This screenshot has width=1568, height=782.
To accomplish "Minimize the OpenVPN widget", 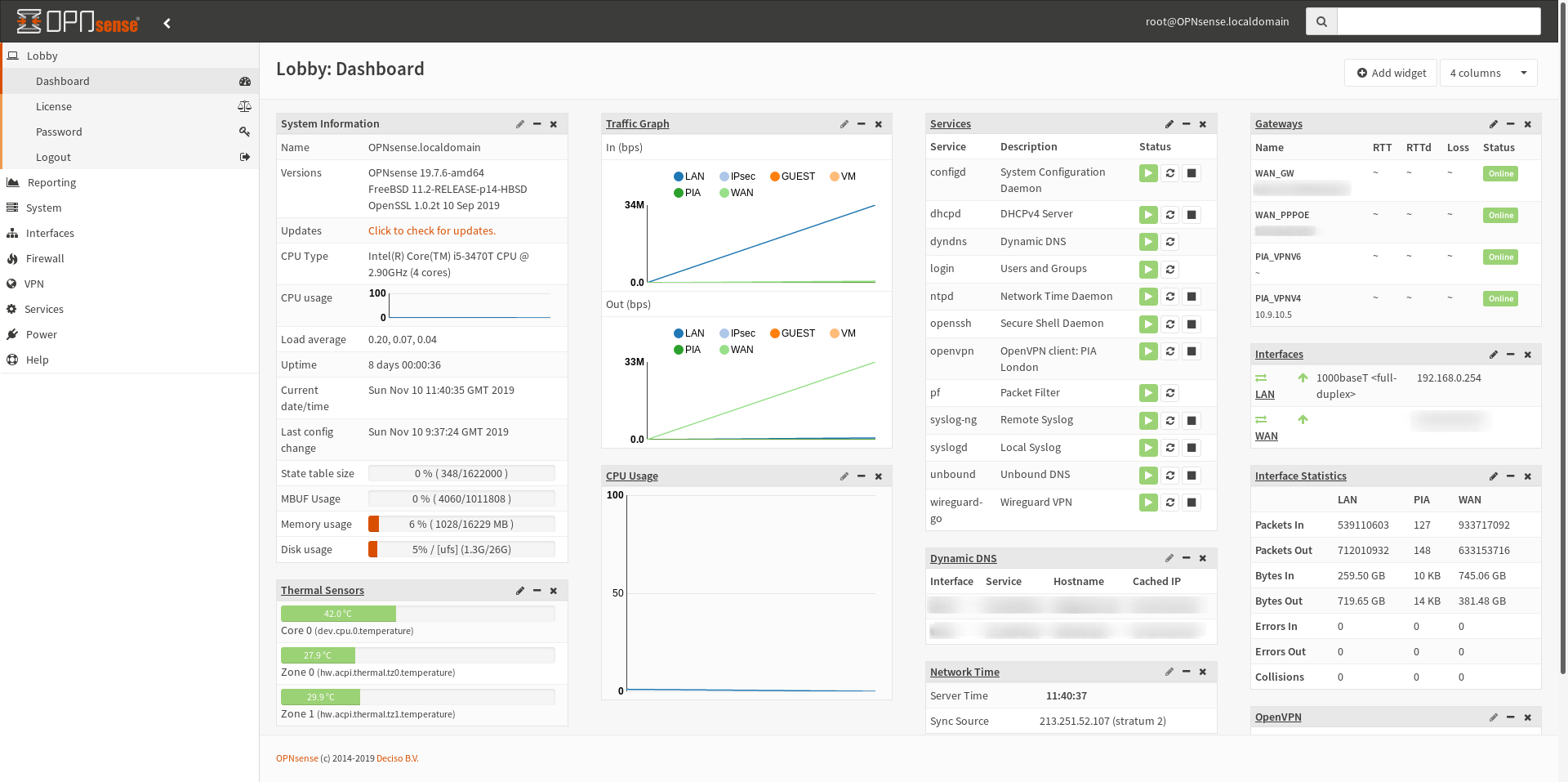I will click(1511, 717).
